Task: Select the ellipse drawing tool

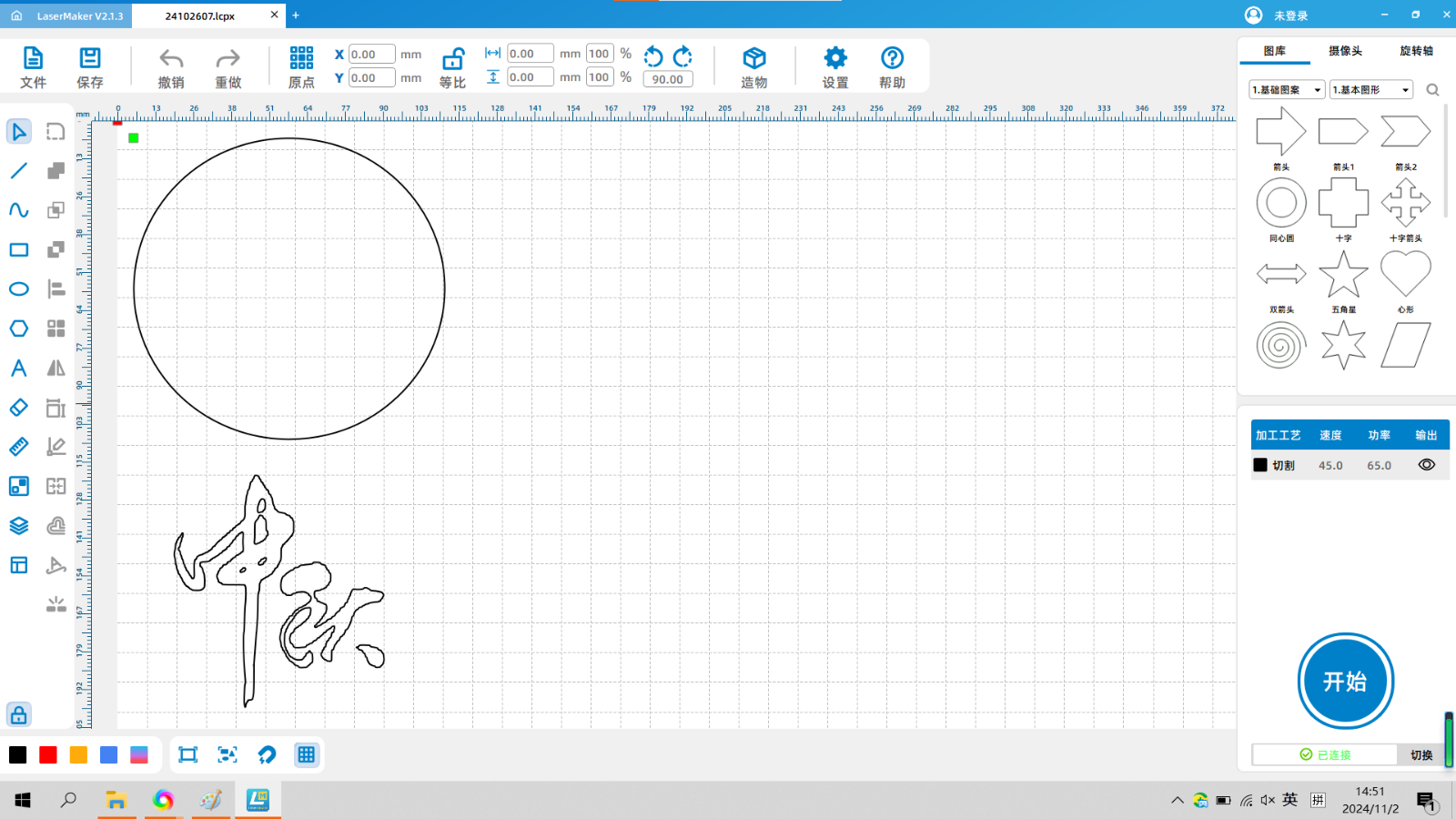Action: click(18, 289)
